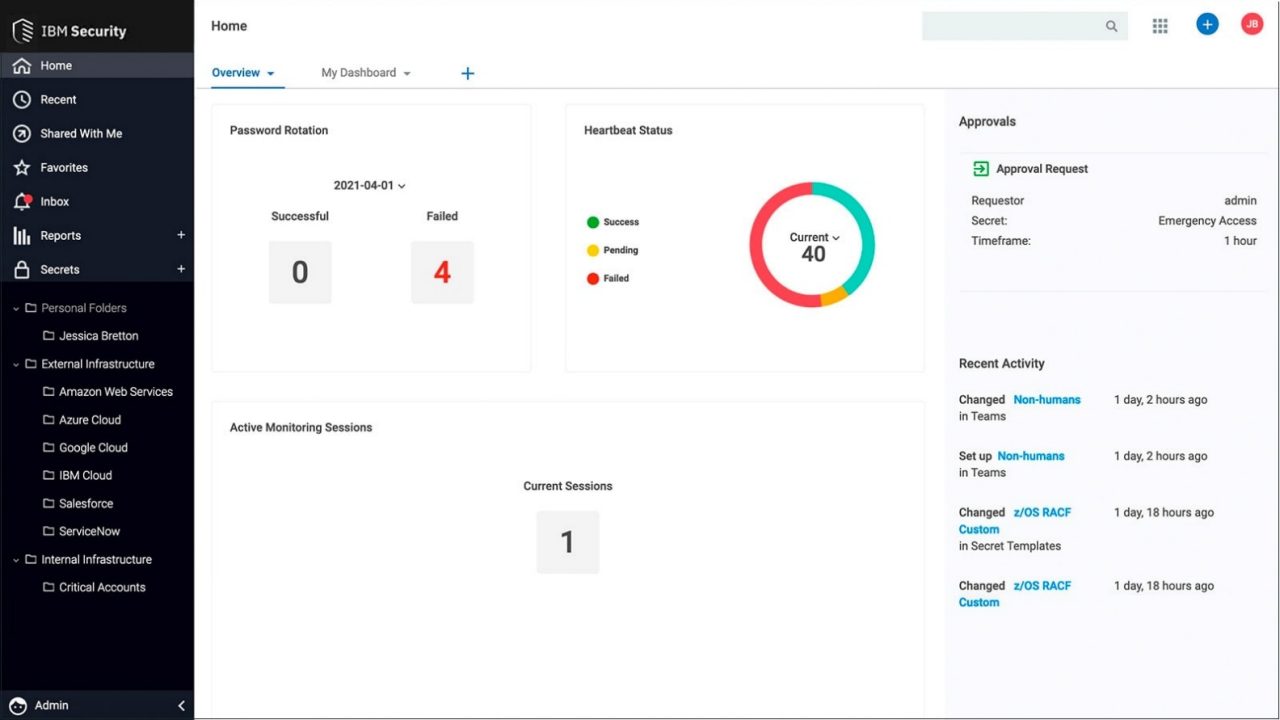This screenshot has width=1280, height=720.
Task: Select the Overview tab
Action: coord(237,72)
